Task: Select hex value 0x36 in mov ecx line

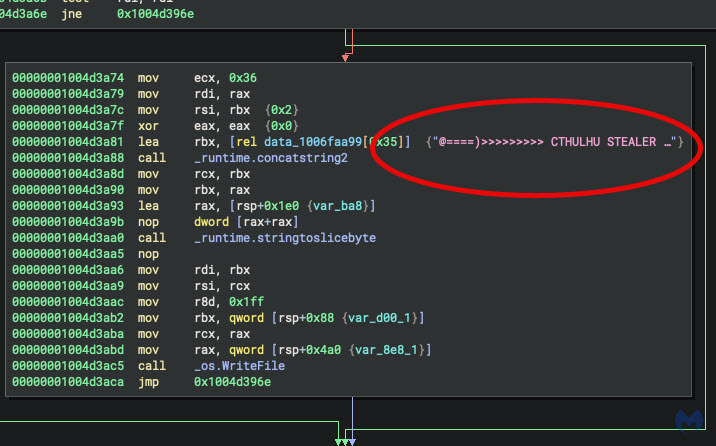Action: 242,78
